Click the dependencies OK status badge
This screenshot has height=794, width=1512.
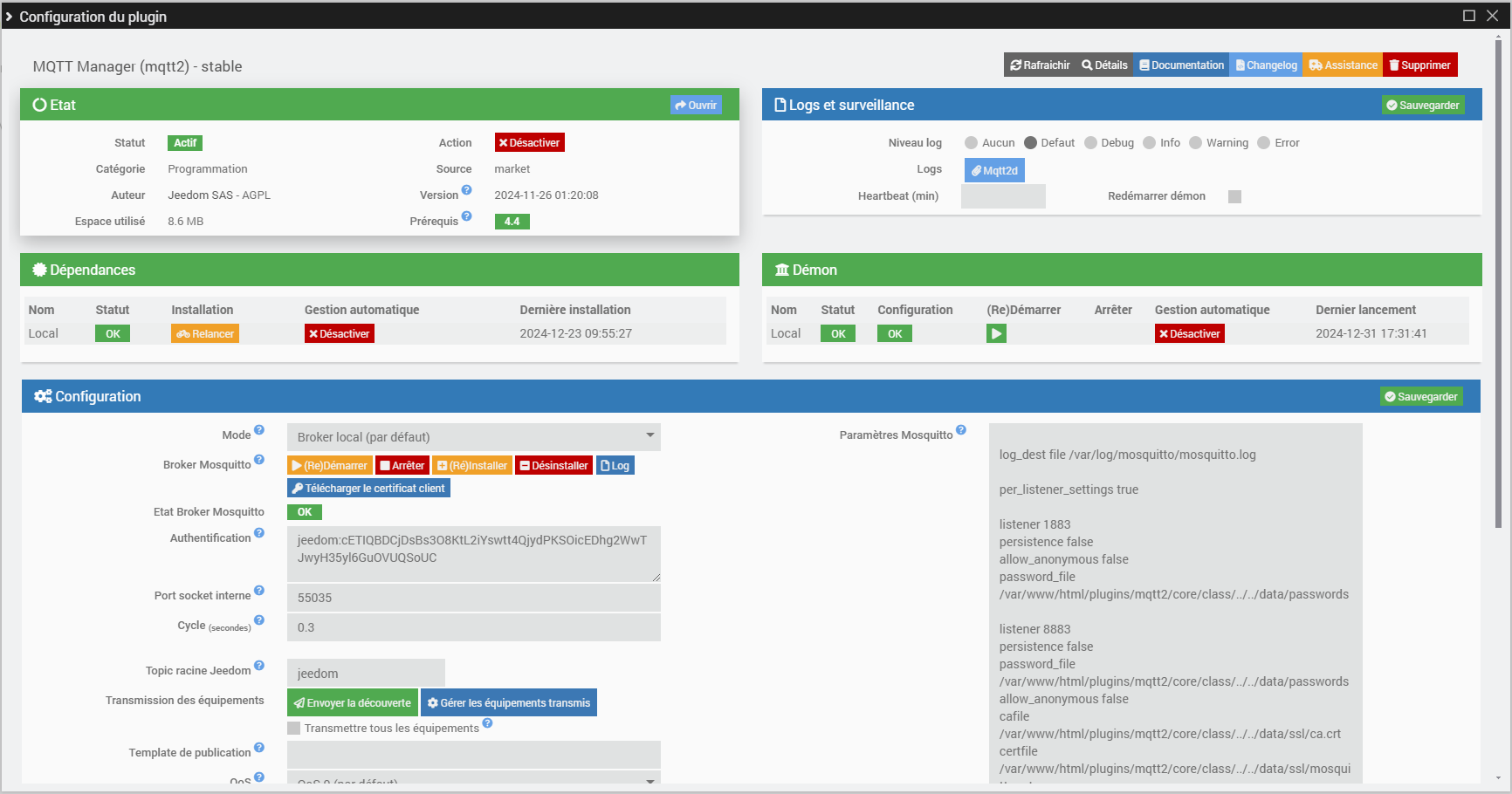click(113, 334)
